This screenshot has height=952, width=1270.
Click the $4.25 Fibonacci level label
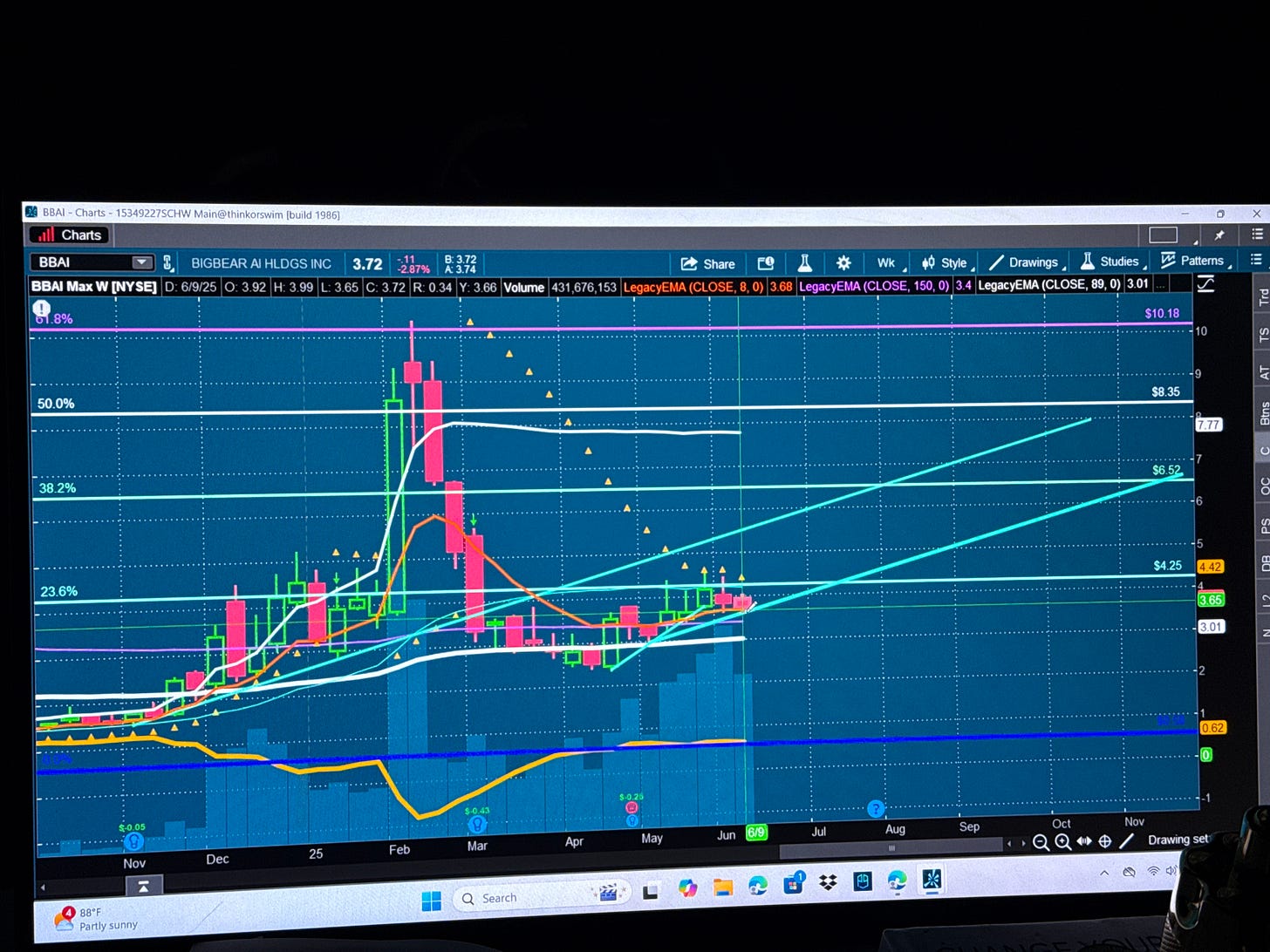point(1167,566)
